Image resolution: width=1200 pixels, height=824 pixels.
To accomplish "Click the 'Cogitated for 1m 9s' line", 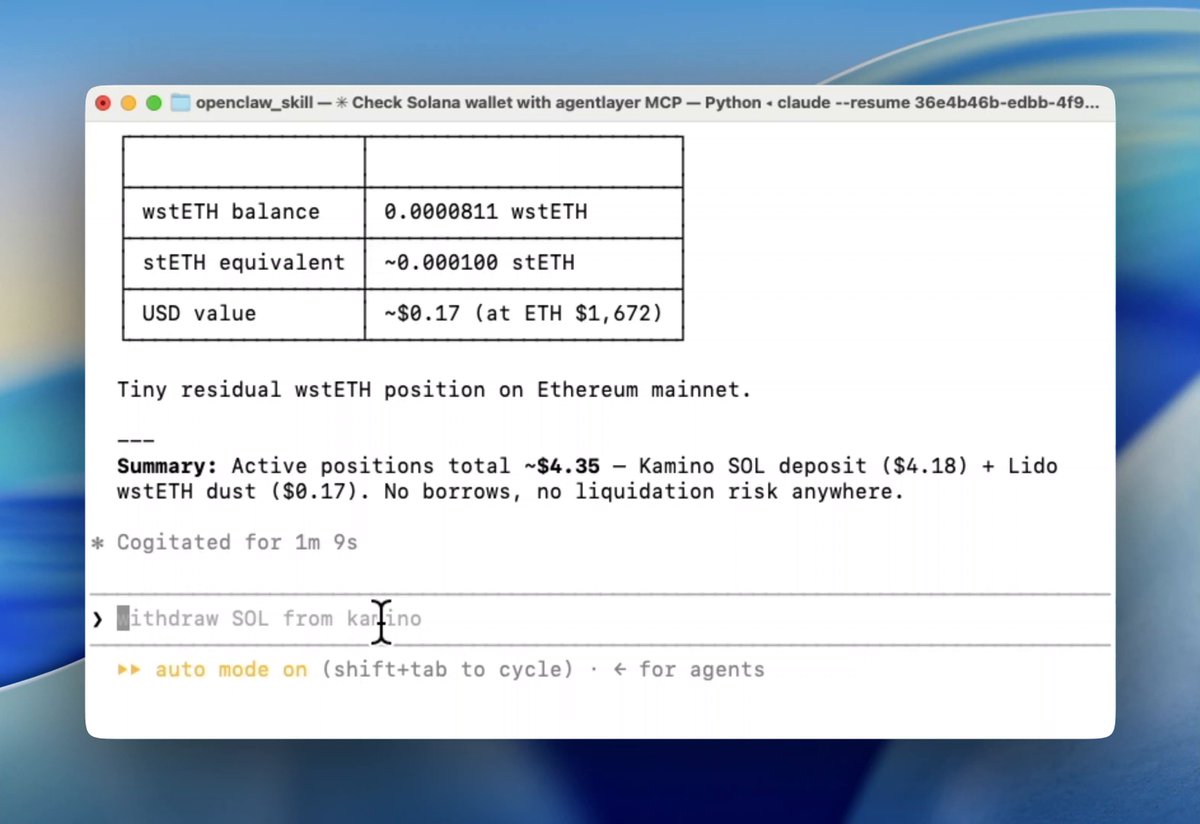I will 237,542.
